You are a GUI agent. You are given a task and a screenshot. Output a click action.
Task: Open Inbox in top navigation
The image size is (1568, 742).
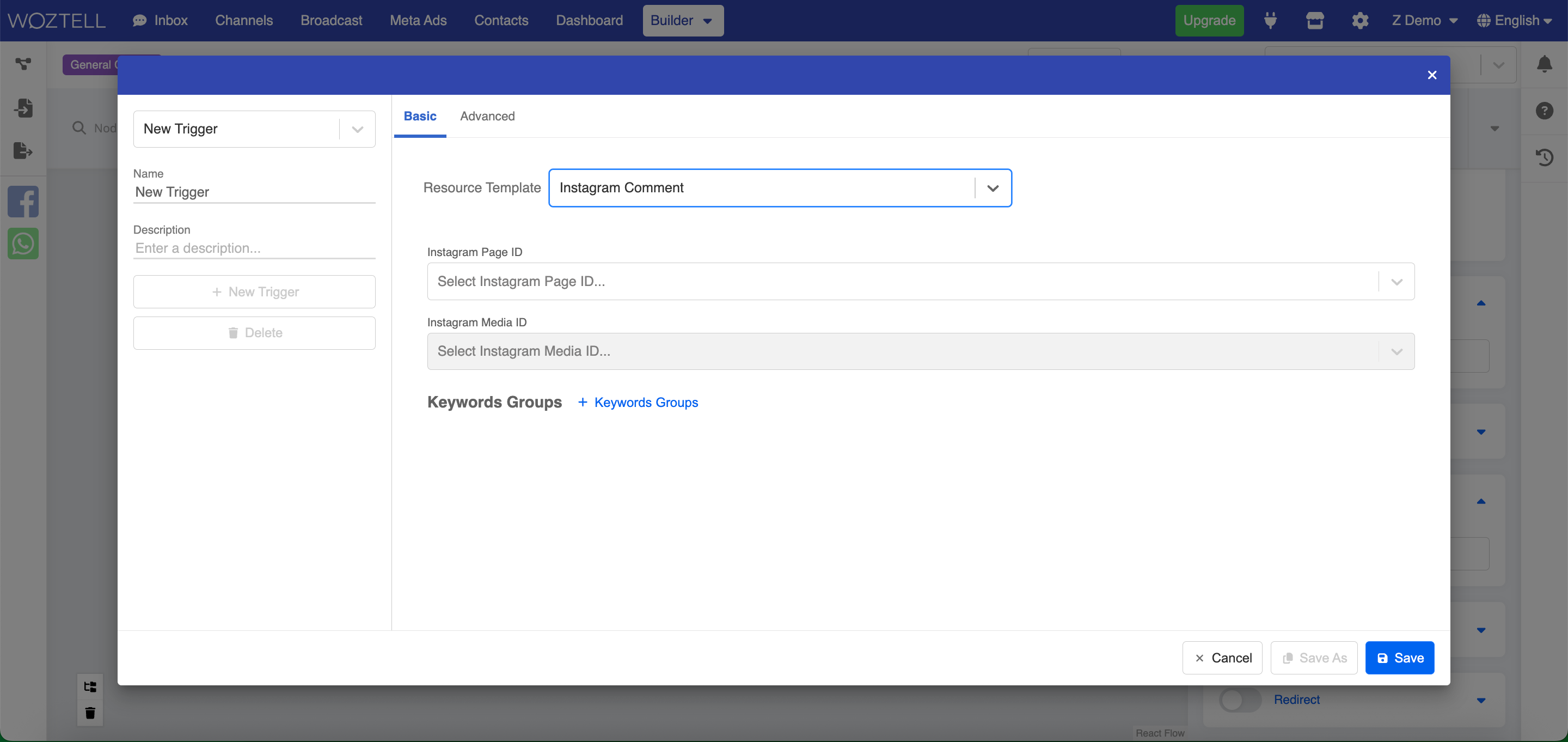pos(161,21)
